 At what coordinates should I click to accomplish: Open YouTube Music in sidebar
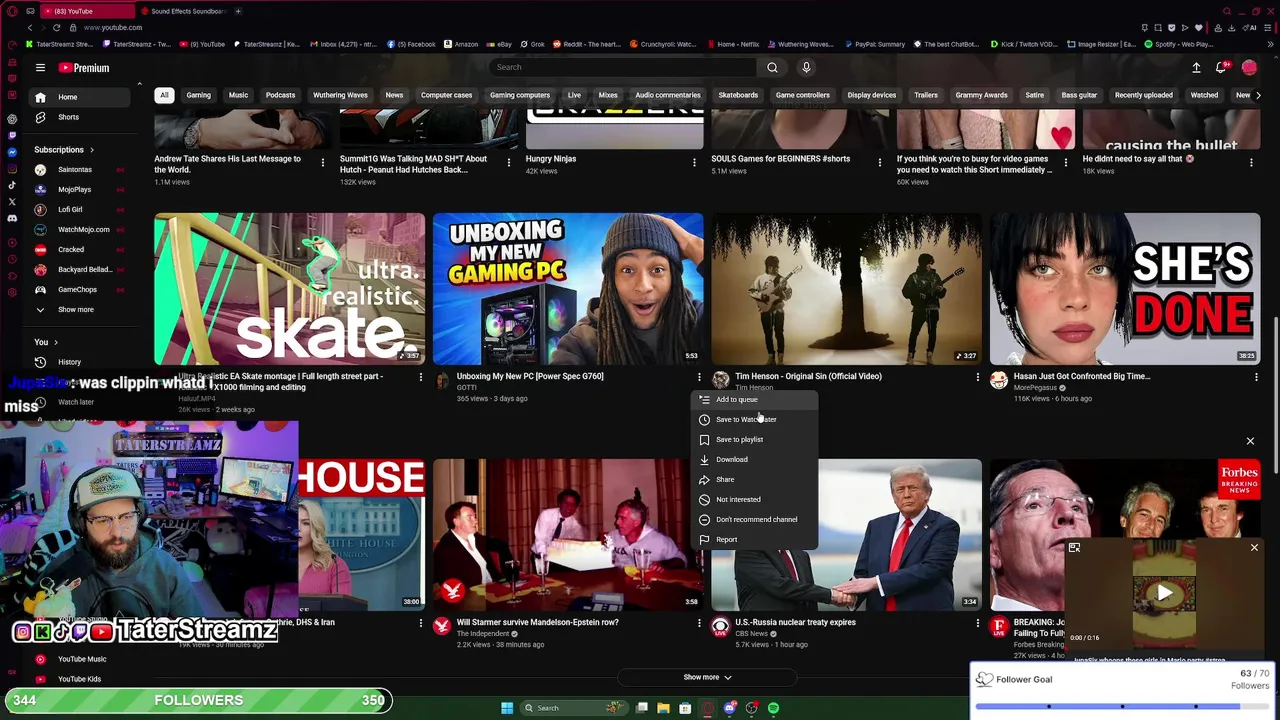tap(80, 659)
